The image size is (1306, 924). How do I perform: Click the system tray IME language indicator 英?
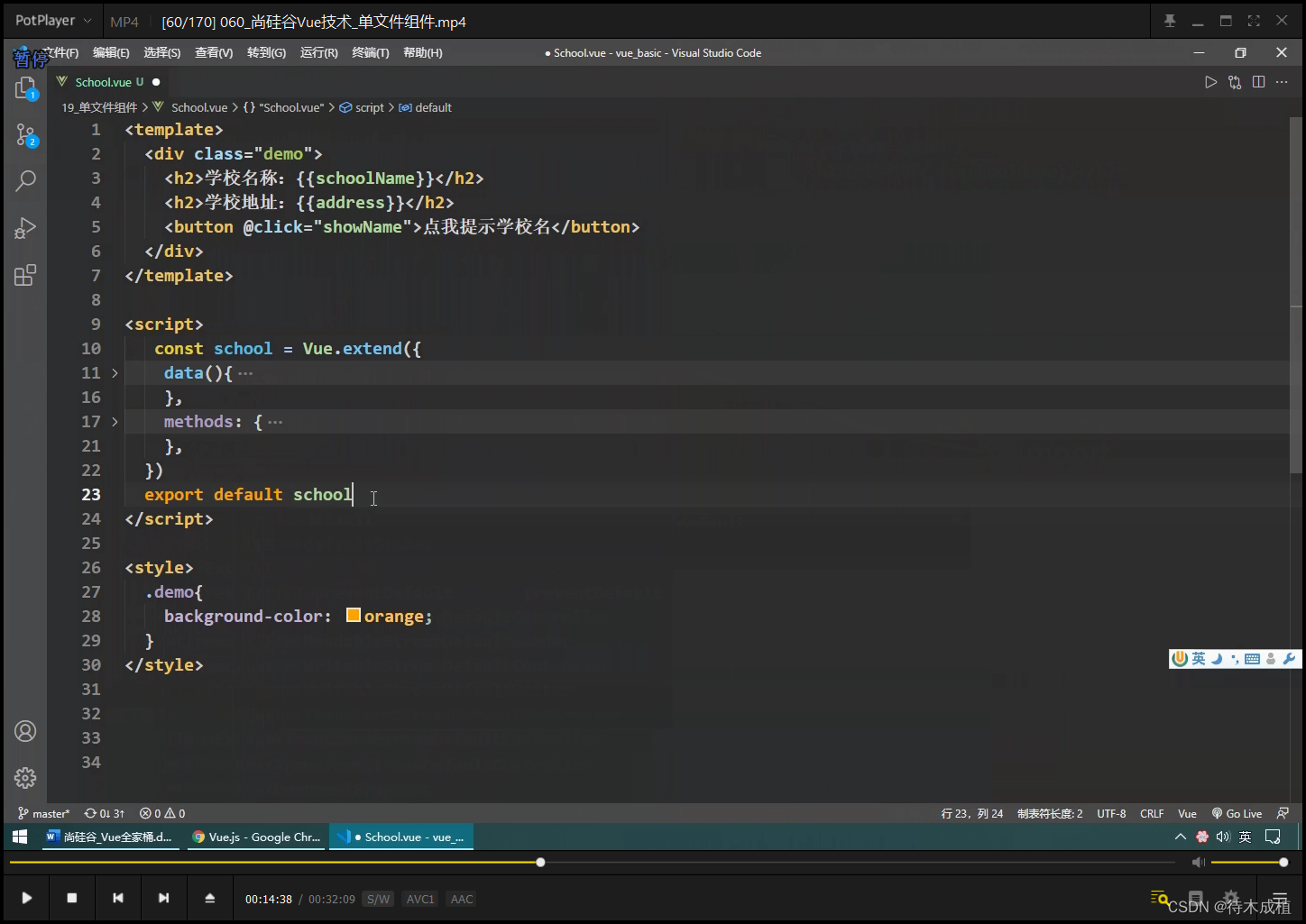coord(1245,837)
